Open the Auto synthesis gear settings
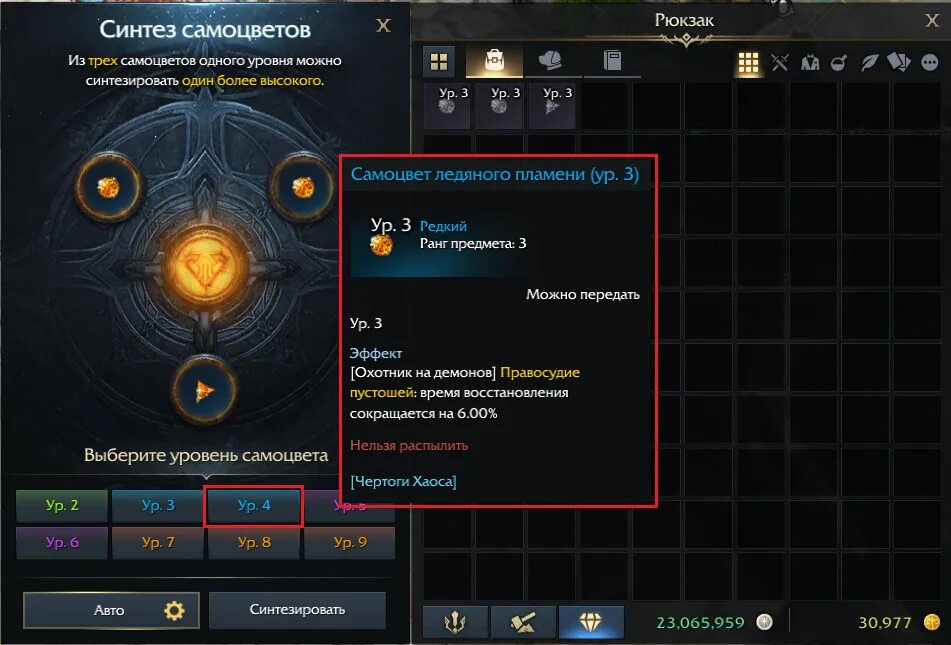Image resolution: width=951 pixels, height=645 pixels. [174, 610]
